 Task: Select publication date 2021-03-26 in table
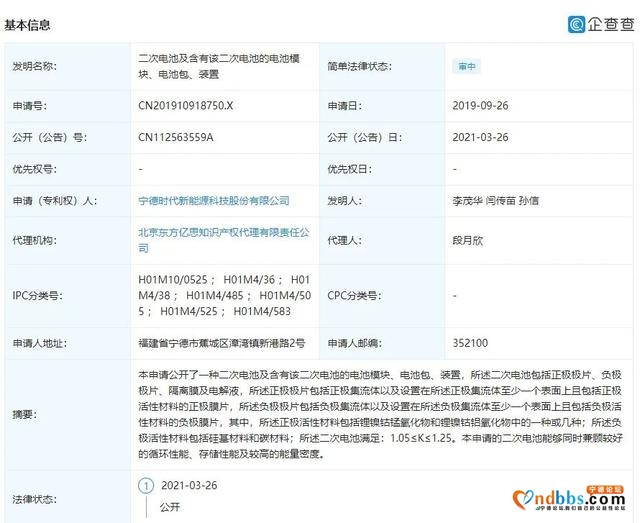point(480,138)
